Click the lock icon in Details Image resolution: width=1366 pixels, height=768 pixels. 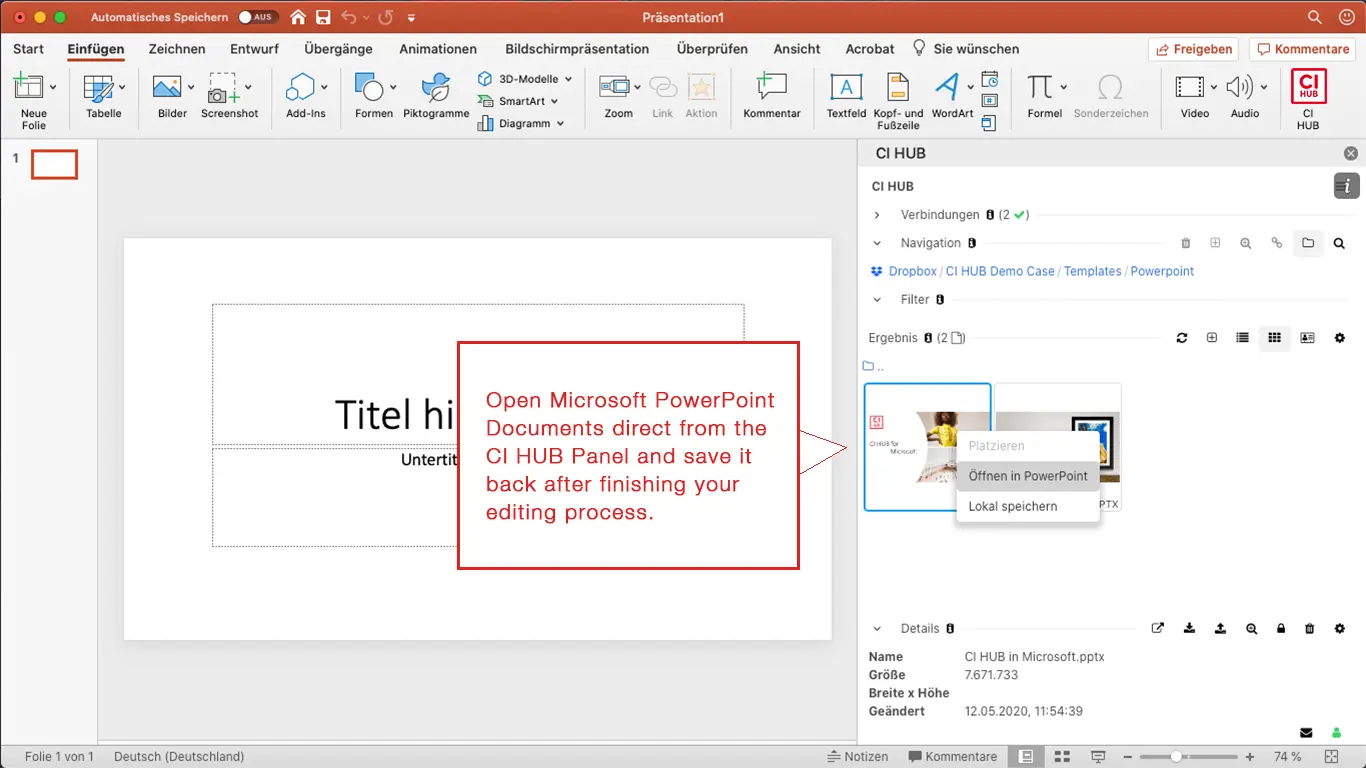point(1281,629)
